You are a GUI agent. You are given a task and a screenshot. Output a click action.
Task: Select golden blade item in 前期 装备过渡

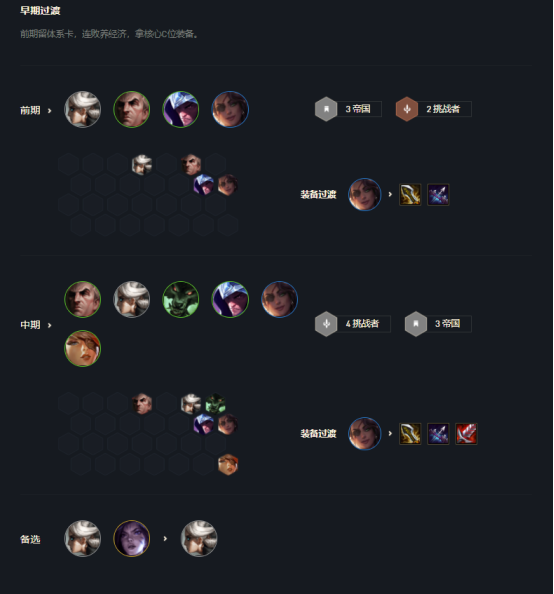point(410,195)
